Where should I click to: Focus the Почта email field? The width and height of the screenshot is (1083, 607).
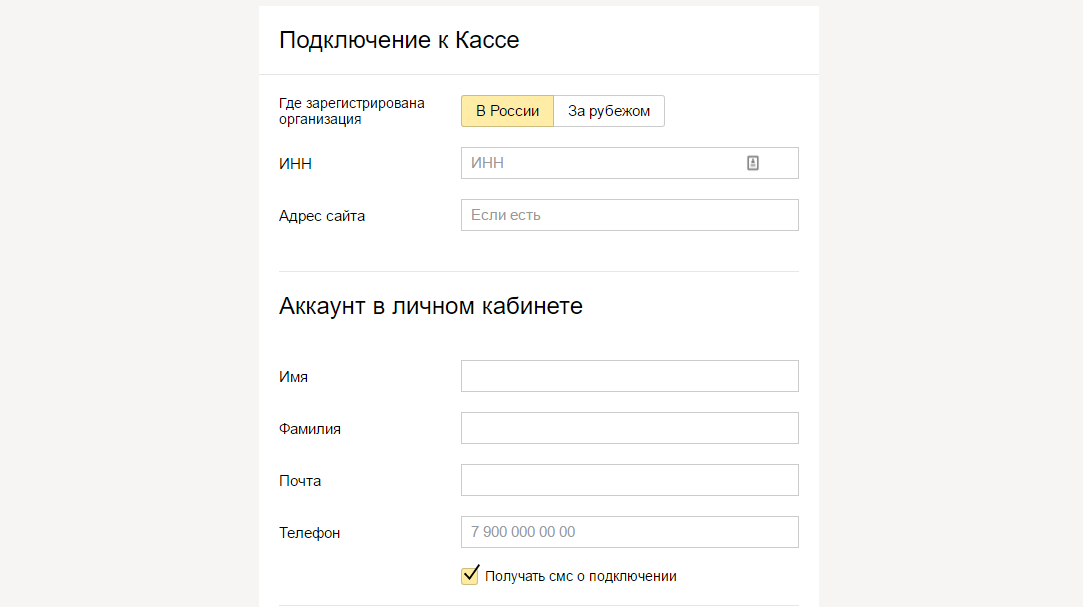point(629,480)
